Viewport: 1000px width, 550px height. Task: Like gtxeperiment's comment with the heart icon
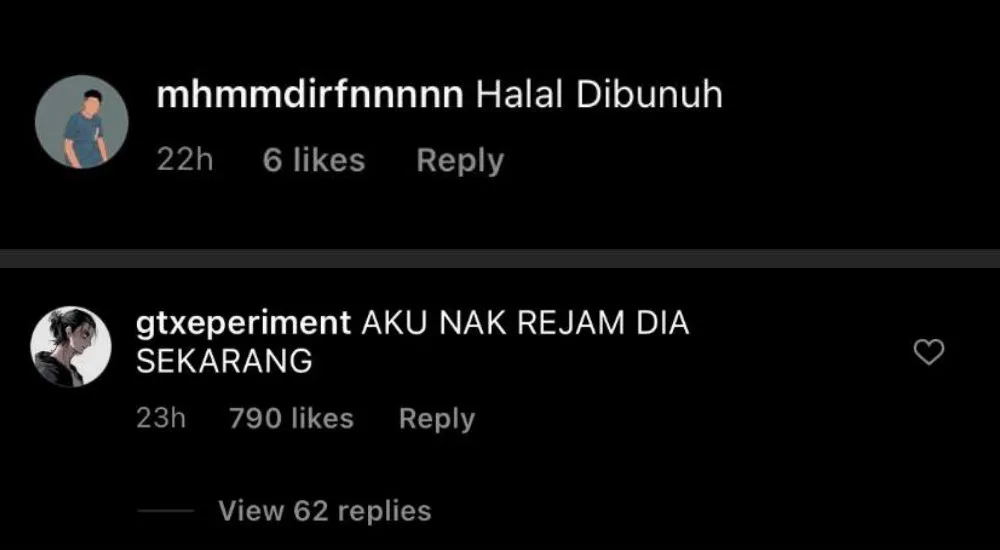tap(929, 352)
